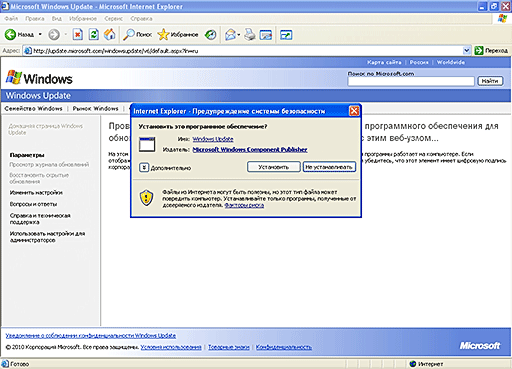Click the Переход (Go) button
512x369 pixels.
click(x=491, y=51)
